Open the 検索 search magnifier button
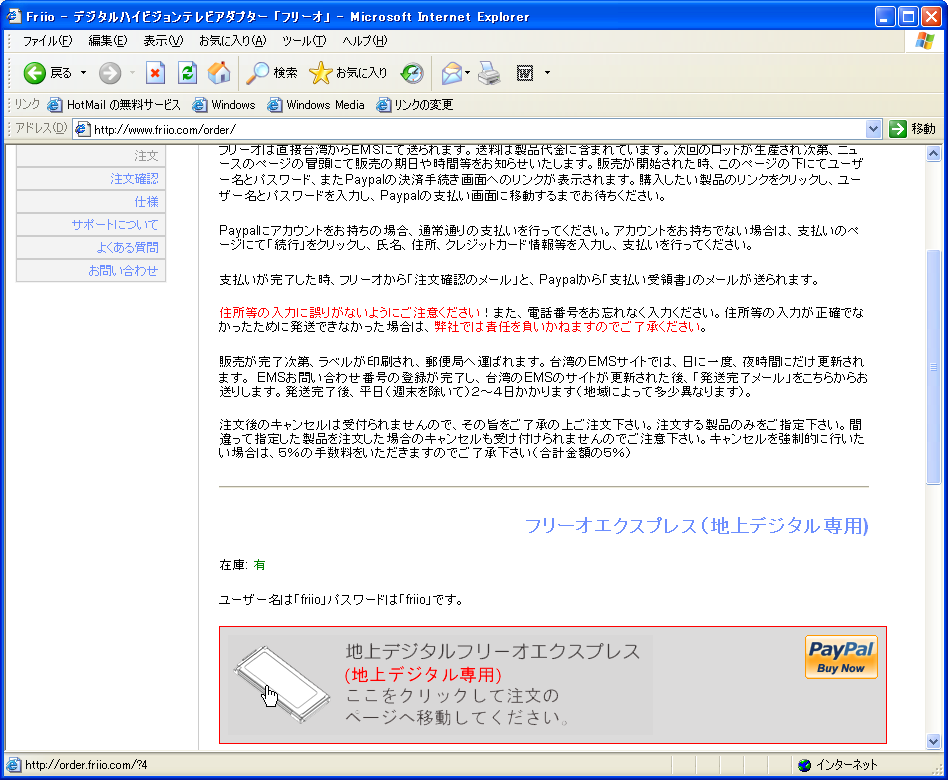The image size is (948, 780). [x=271, y=73]
